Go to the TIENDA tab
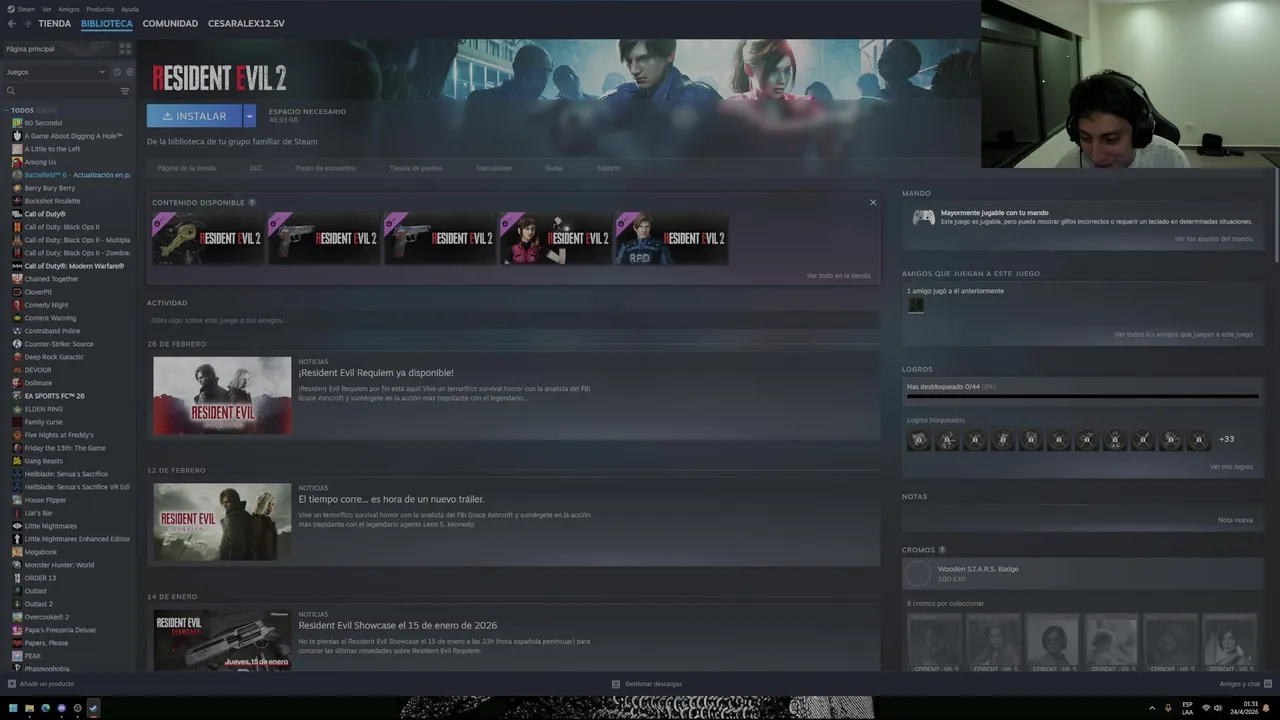Viewport: 1280px width, 720px height. (x=55, y=23)
